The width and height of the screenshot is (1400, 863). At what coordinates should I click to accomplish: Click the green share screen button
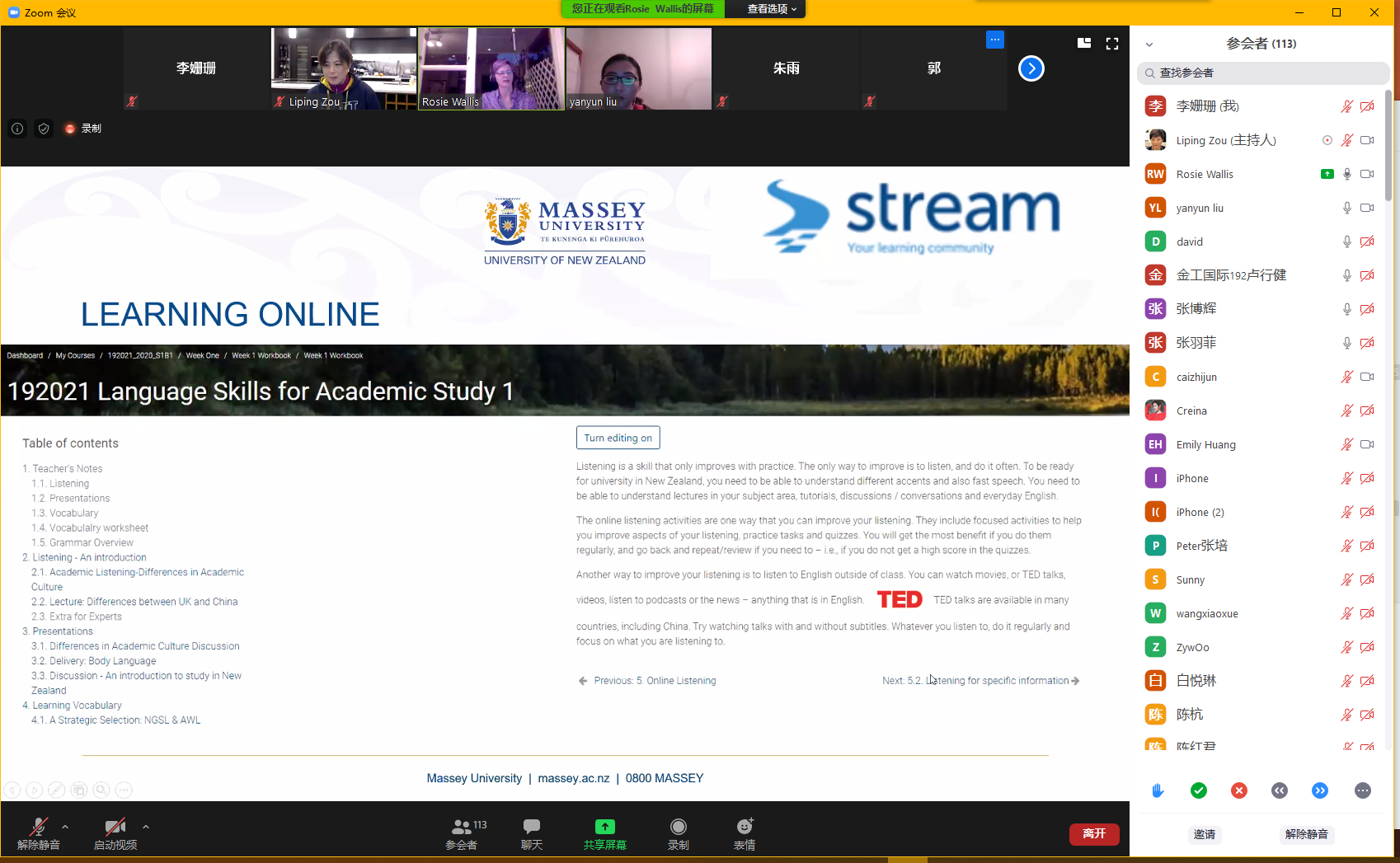604,833
